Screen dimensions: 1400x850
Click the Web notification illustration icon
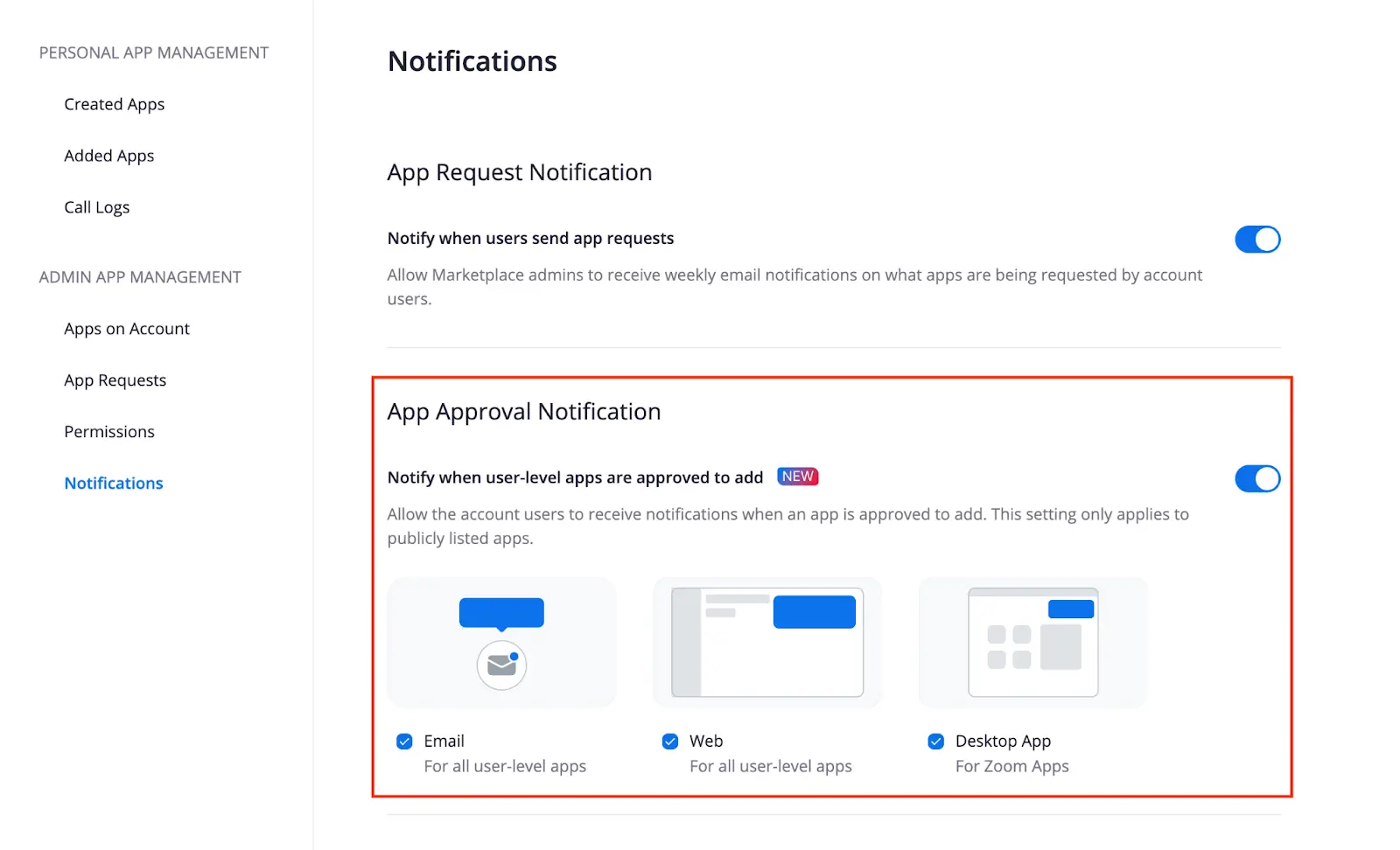point(766,642)
